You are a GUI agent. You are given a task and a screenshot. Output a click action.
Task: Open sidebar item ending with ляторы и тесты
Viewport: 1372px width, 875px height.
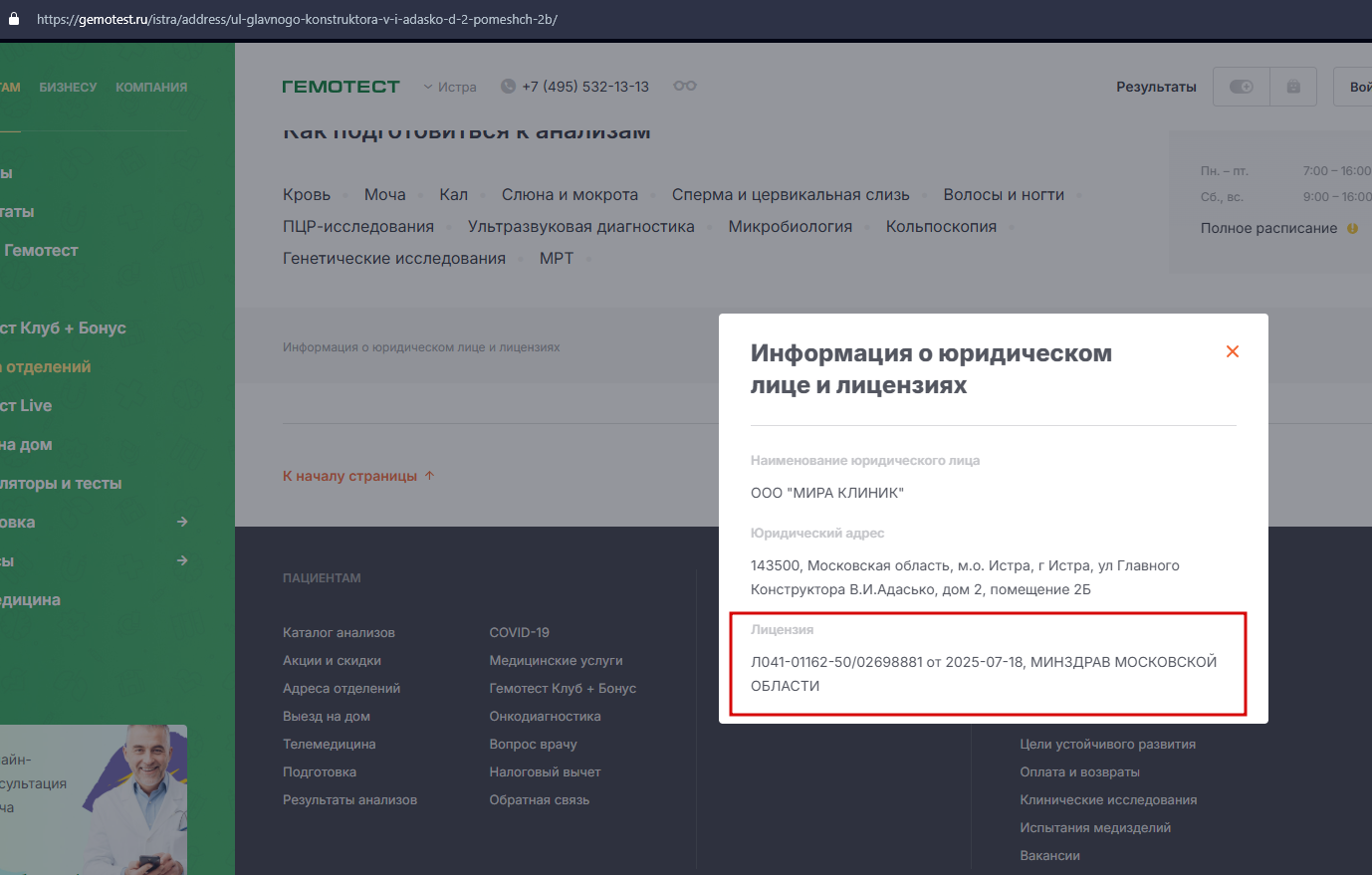tap(61, 483)
